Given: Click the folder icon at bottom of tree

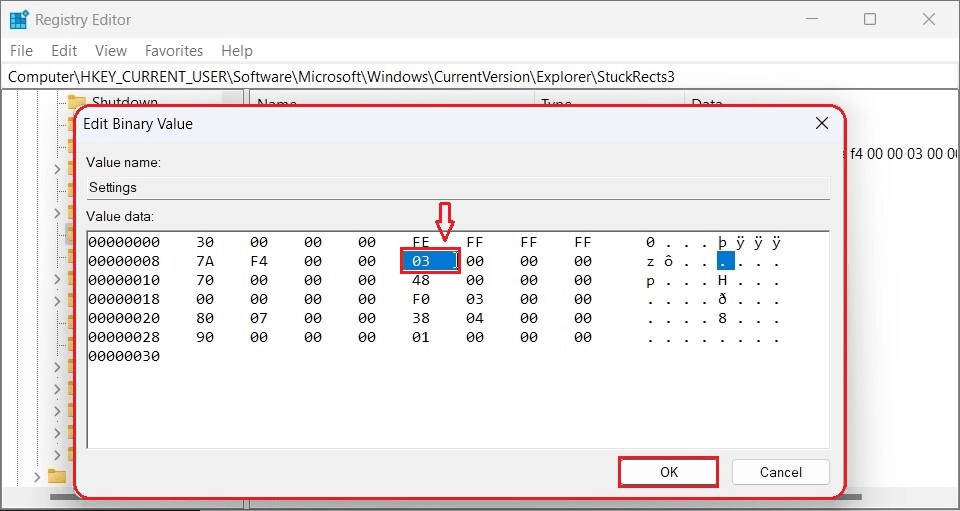Looking at the screenshot, I should (x=58, y=477).
